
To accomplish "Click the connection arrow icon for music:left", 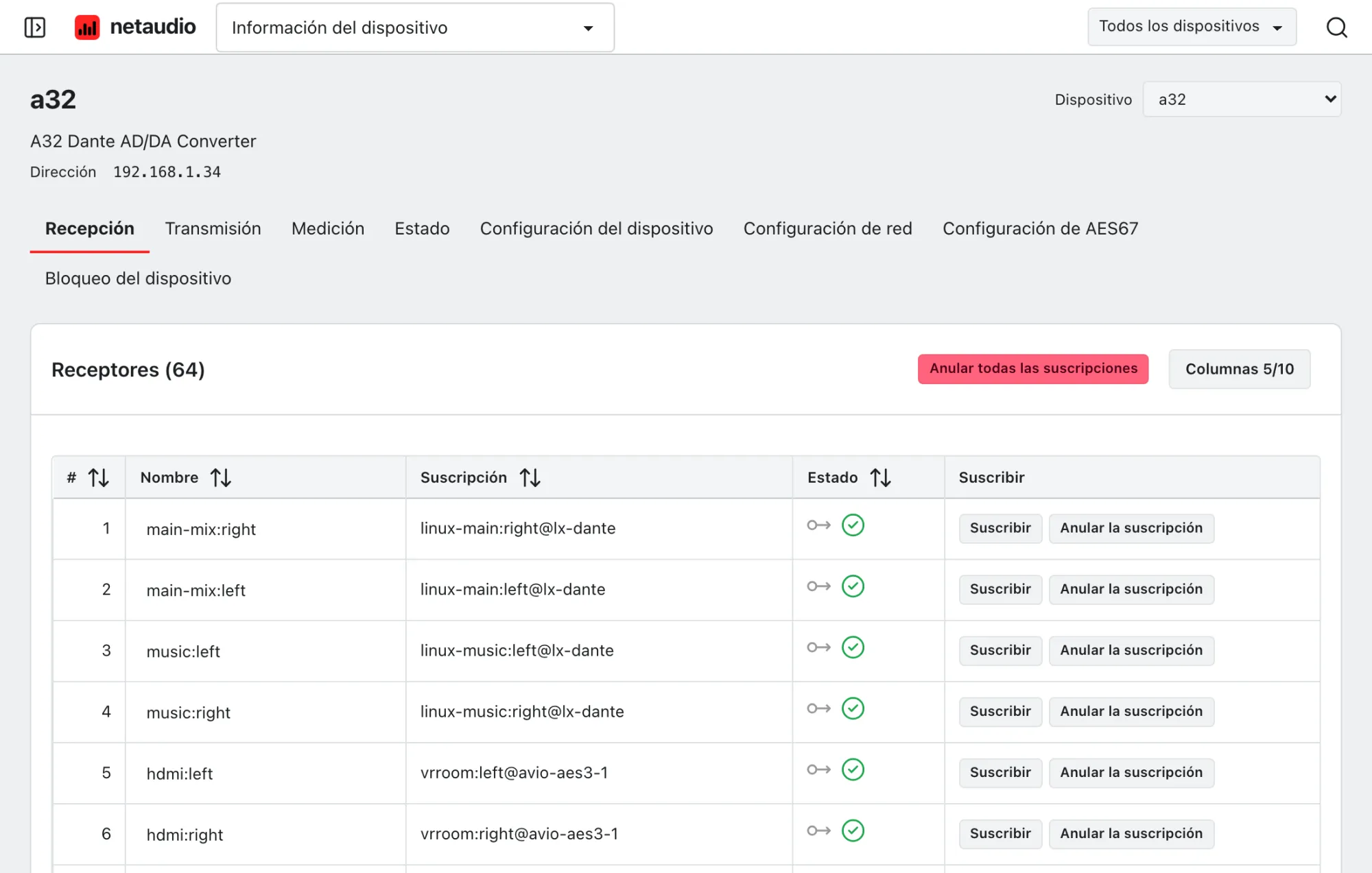I will (819, 647).
